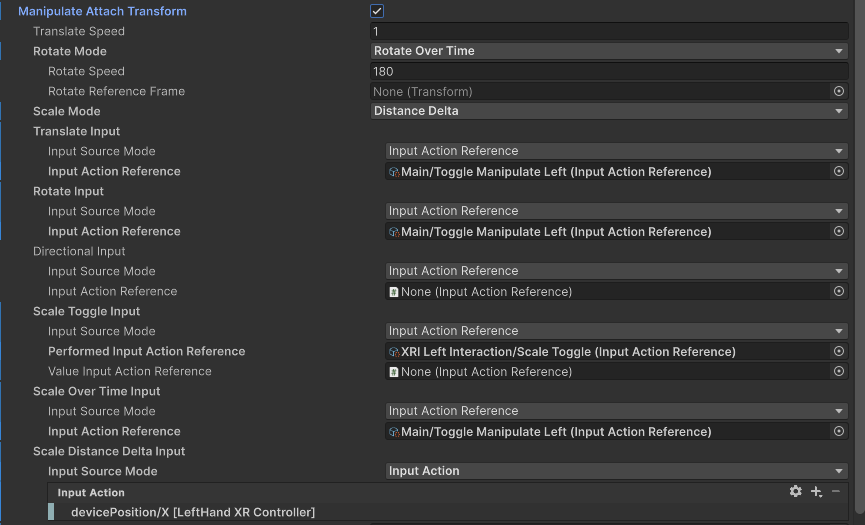Image resolution: width=865 pixels, height=525 pixels.
Task: Open Directional Input's Input Source Mode dropdown
Action: tap(616, 271)
